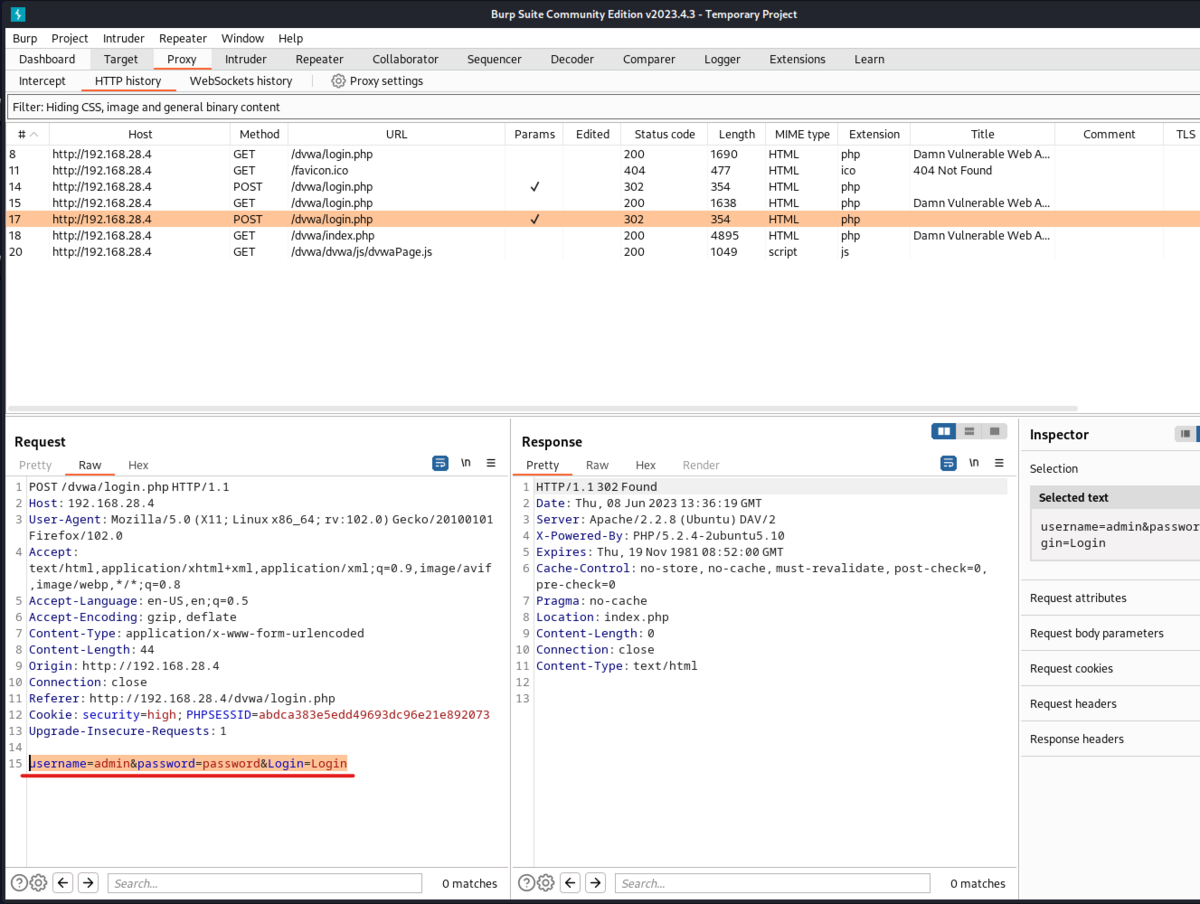Open Response search help icon

(x=527, y=882)
